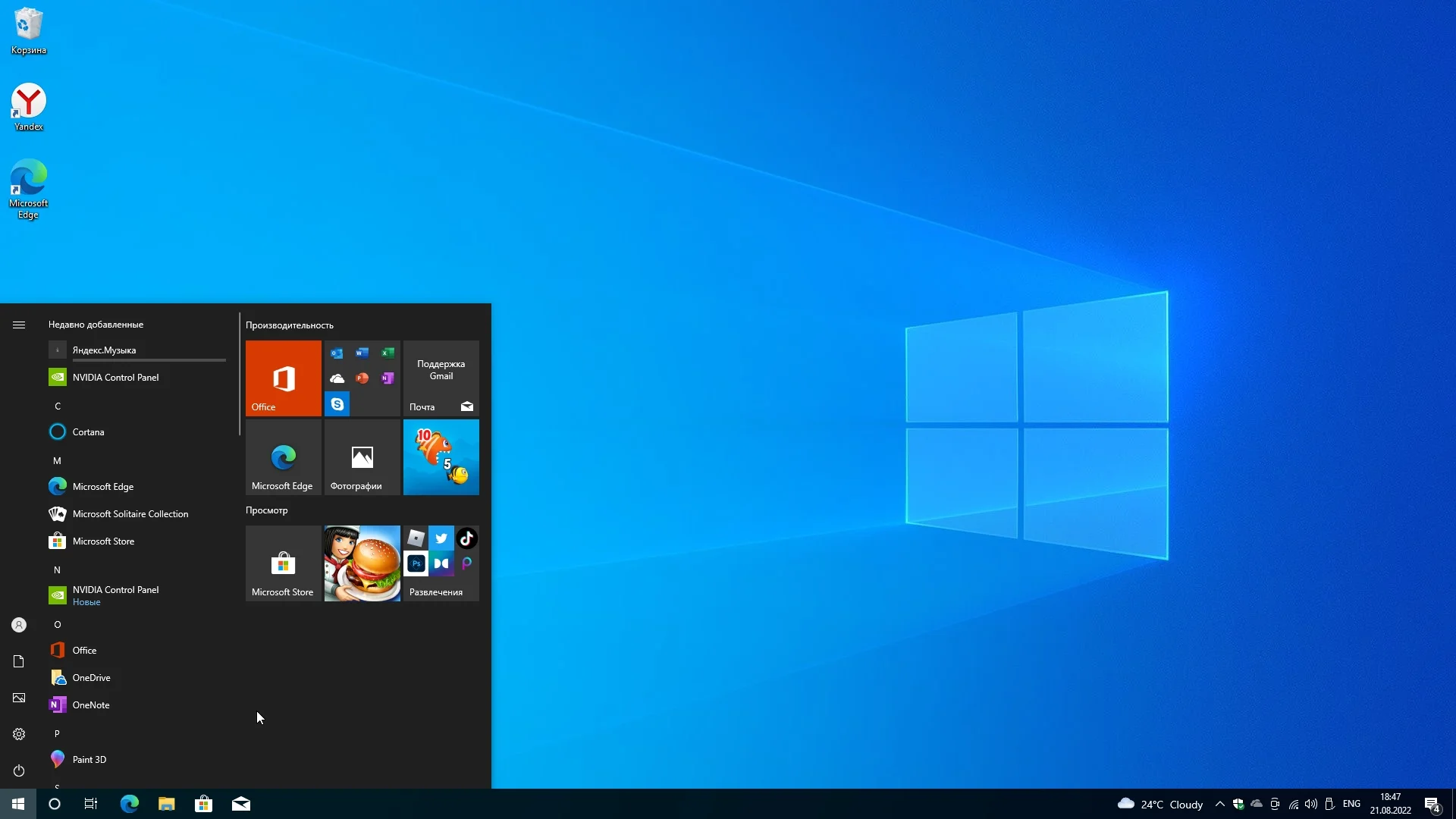
Task: Click the ENG language indicator
Action: pyautogui.click(x=1351, y=804)
